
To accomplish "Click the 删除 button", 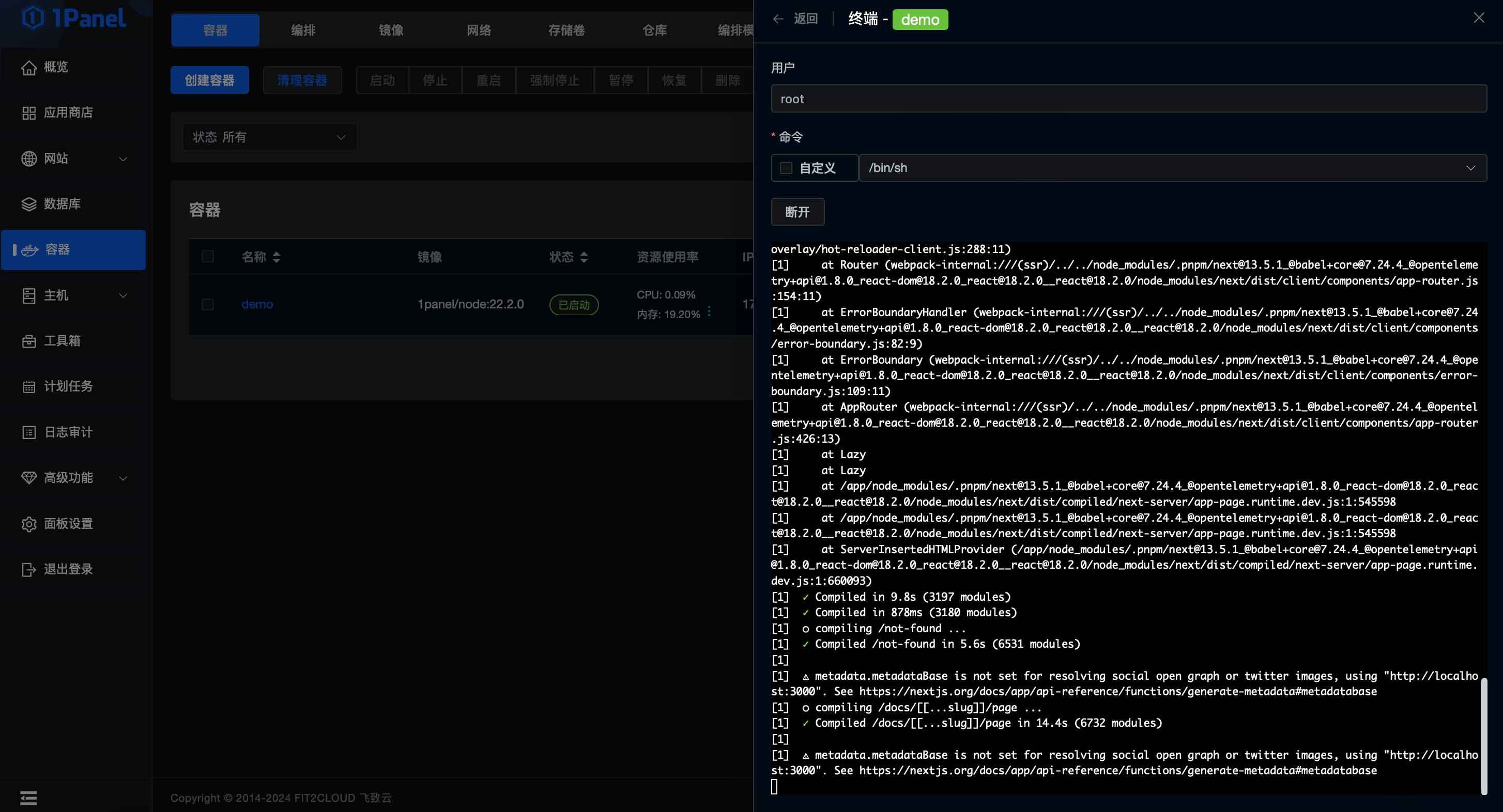I will [x=728, y=81].
